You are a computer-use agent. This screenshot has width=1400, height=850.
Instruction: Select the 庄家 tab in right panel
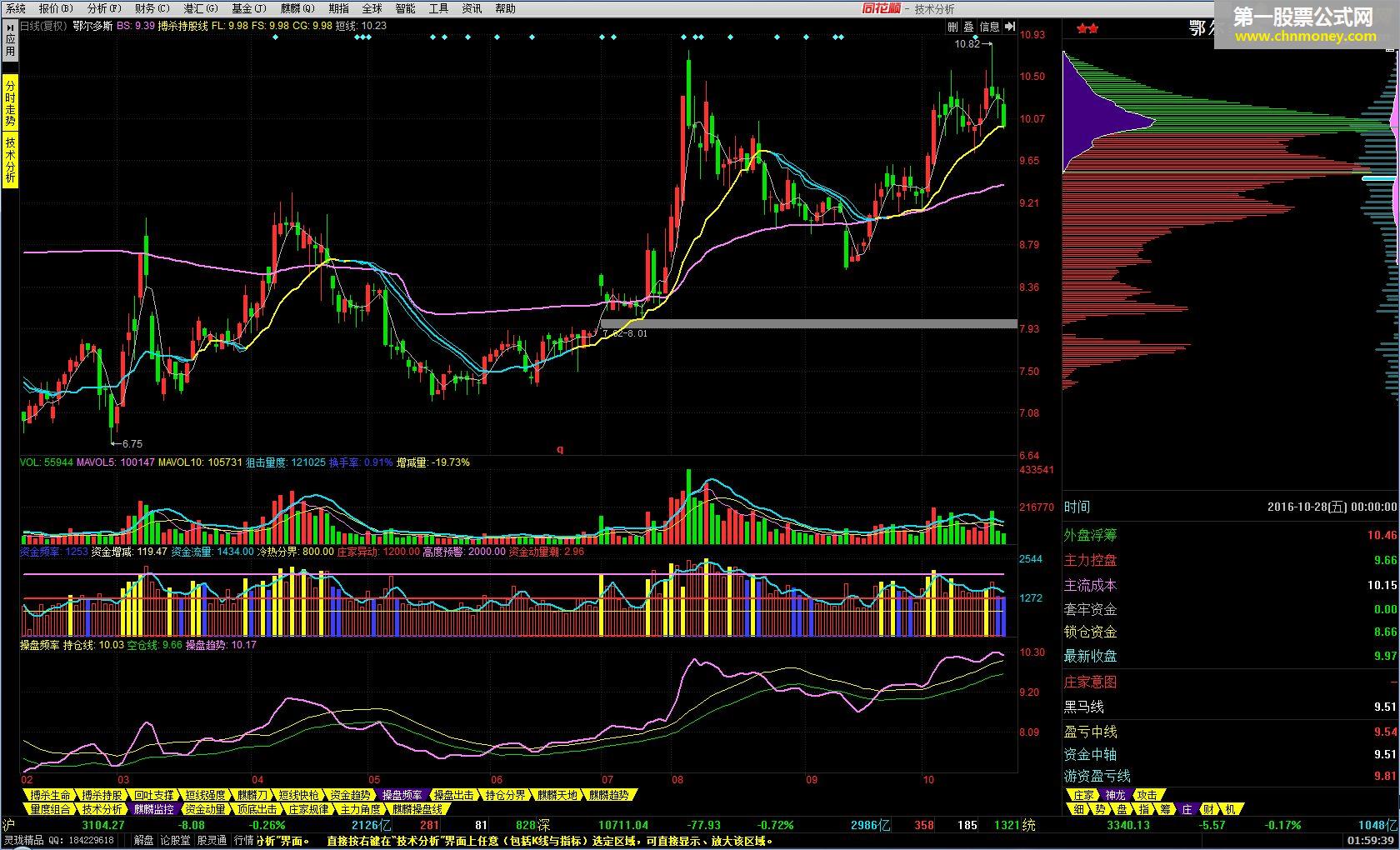coord(1082,795)
